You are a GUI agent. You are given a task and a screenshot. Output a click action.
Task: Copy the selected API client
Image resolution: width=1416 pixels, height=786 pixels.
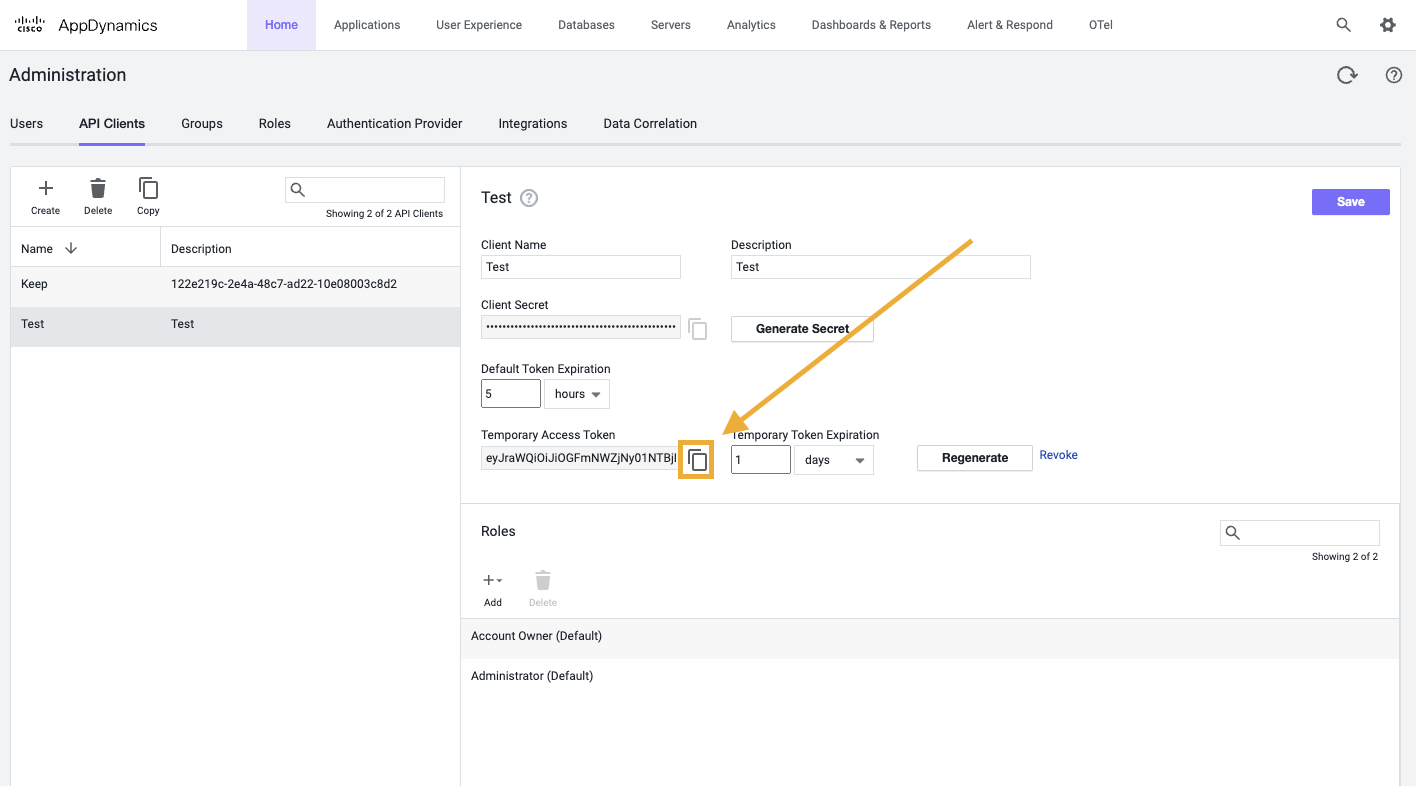[x=148, y=196]
